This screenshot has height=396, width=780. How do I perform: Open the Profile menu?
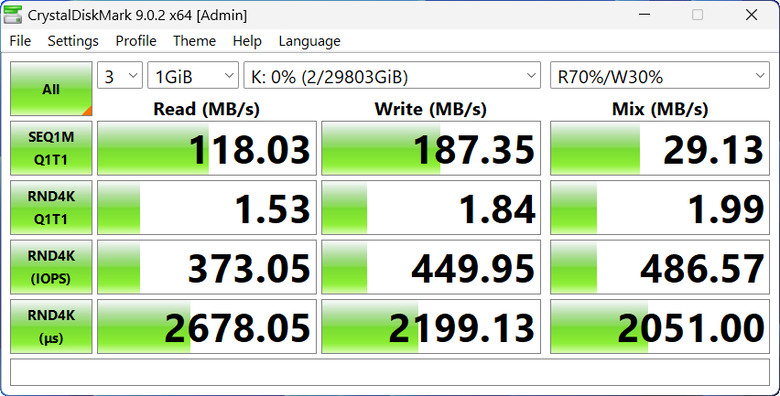[x=136, y=41]
